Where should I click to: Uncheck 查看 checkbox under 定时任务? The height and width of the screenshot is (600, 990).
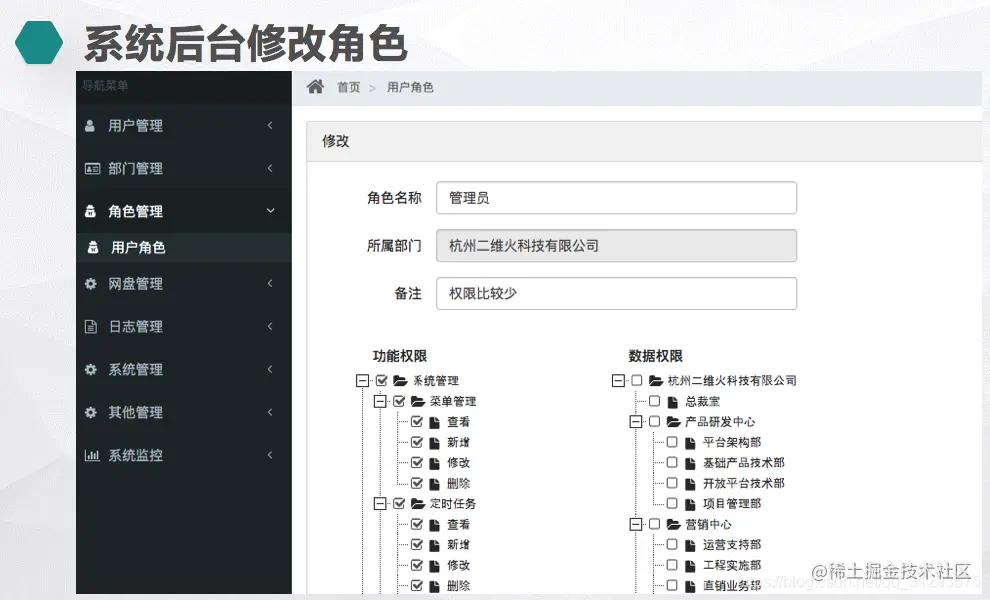coord(417,524)
